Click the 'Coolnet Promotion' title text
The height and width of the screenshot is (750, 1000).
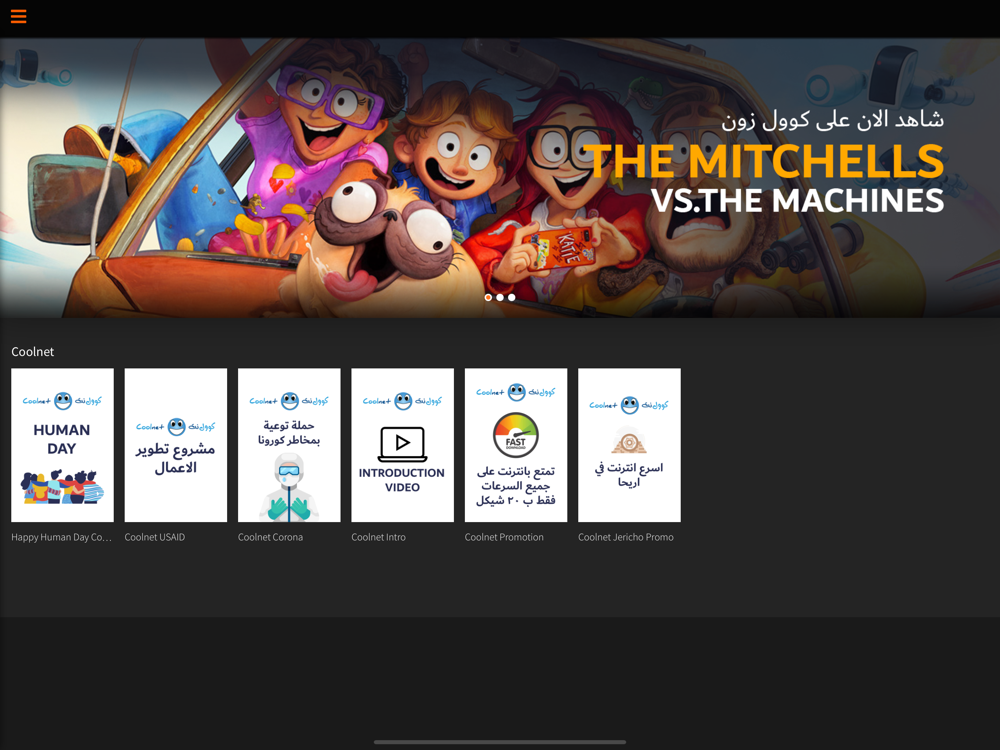click(x=504, y=537)
